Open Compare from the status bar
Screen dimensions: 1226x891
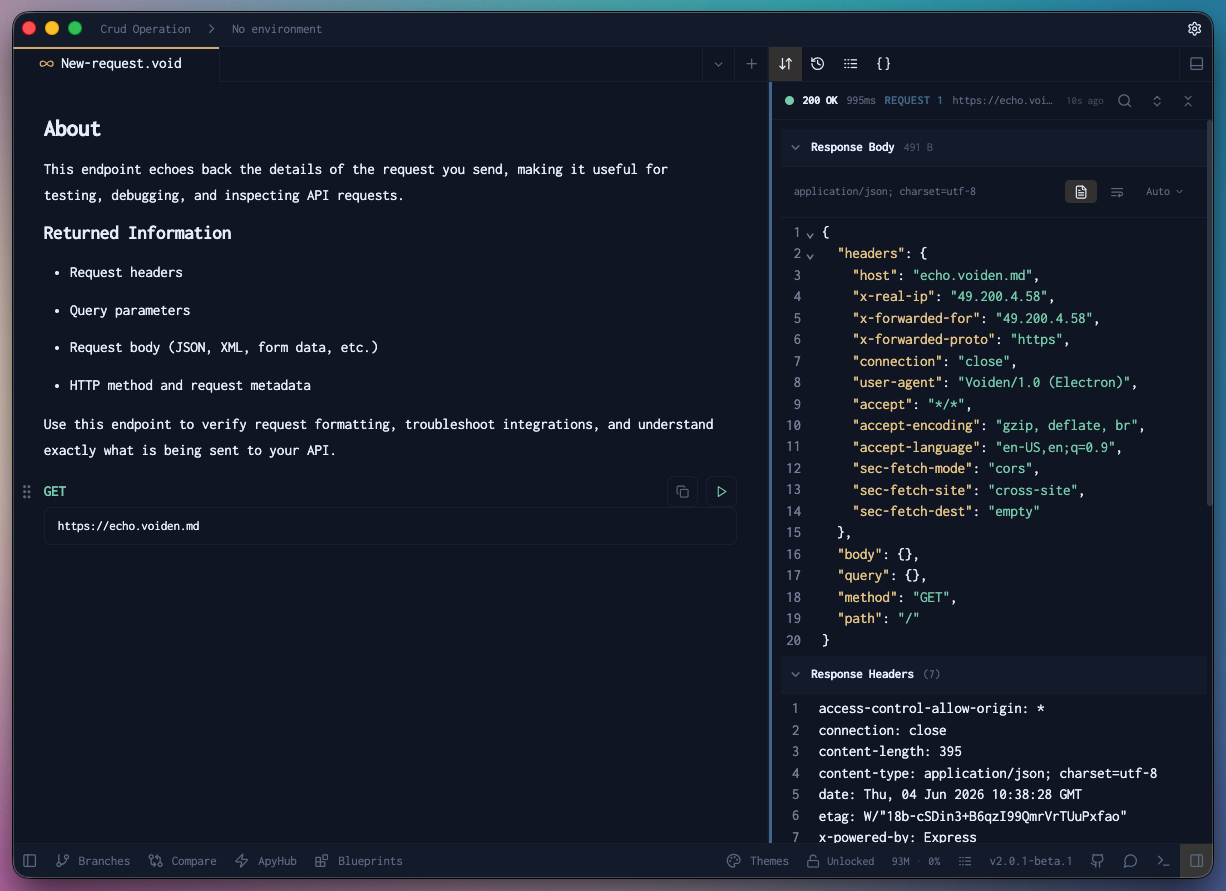(x=183, y=861)
